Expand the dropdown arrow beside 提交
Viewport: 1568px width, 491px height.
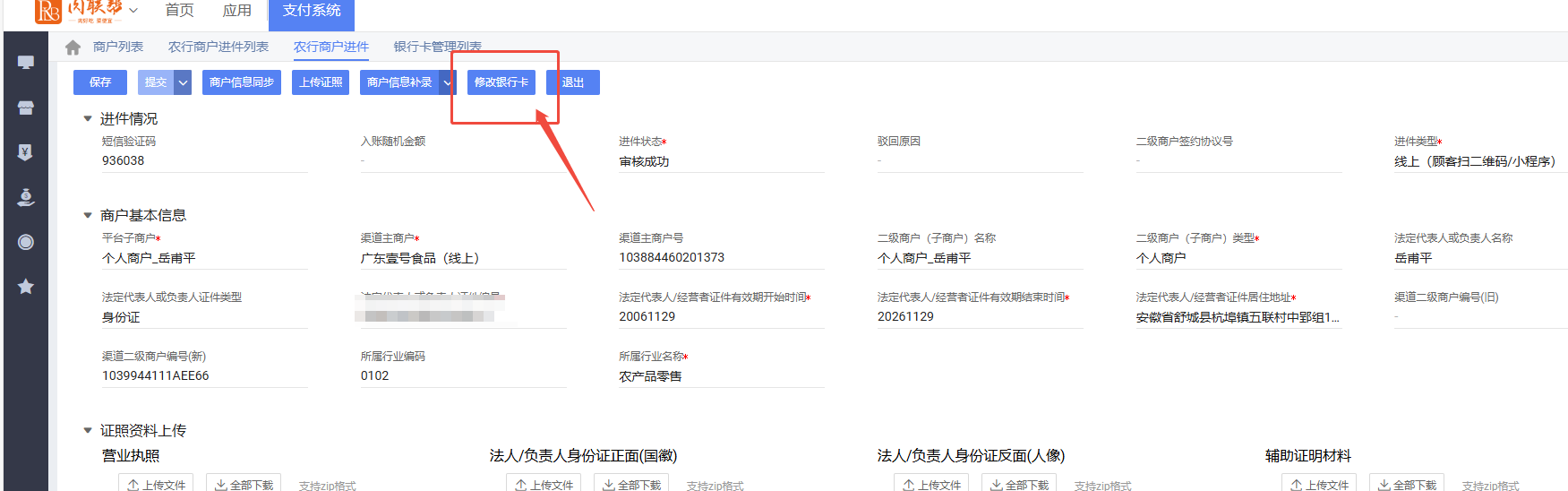(183, 82)
